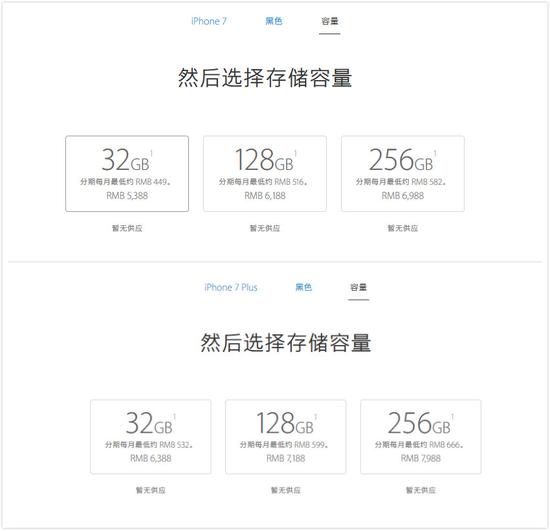Click 暂无供应 under iPhone 7 Plus 256GB
The image size is (550, 531).
tap(421, 490)
